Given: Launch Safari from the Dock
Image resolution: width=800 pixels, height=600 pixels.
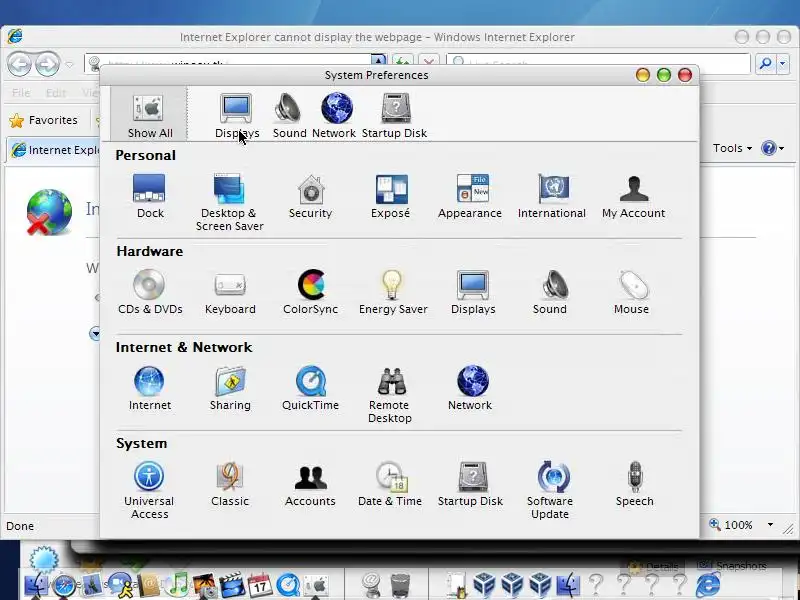Looking at the screenshot, I should click(64, 585).
